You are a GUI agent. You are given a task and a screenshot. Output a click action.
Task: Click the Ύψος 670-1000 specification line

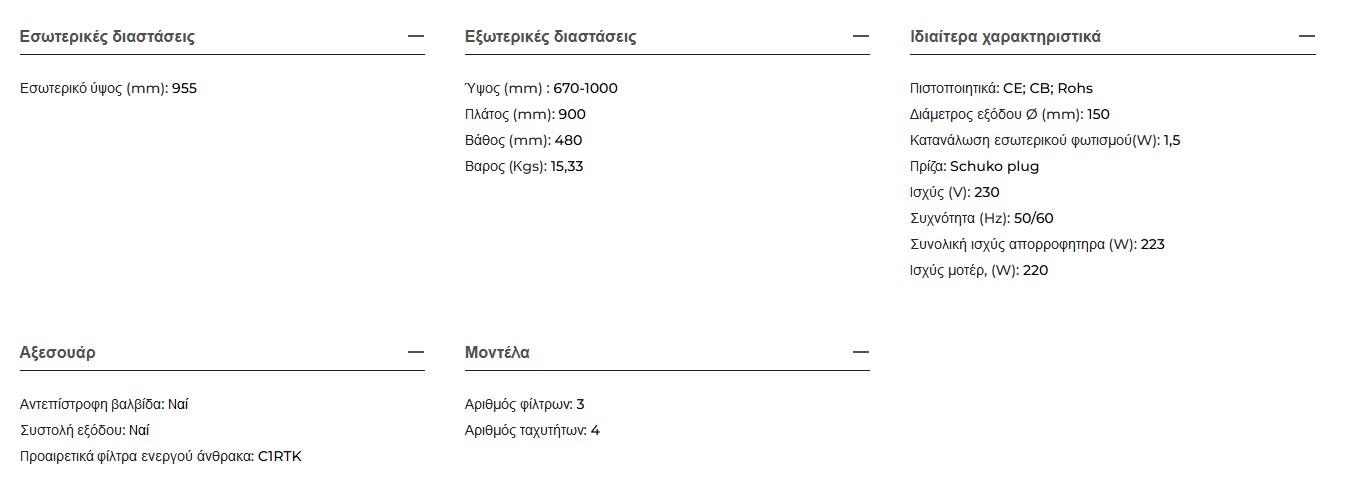click(x=541, y=88)
